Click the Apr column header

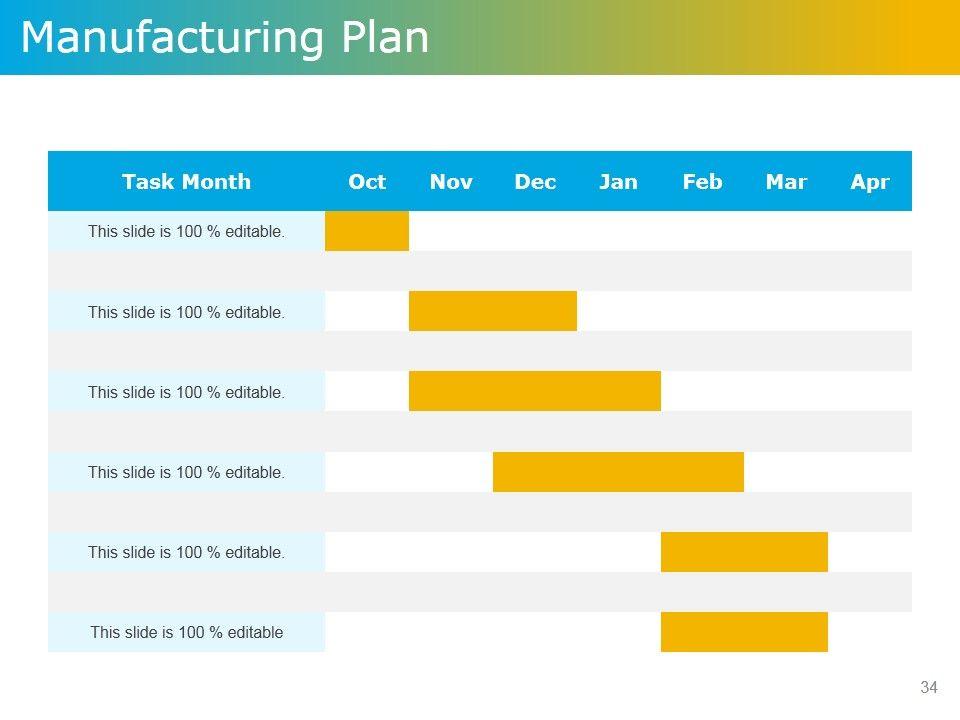click(870, 181)
